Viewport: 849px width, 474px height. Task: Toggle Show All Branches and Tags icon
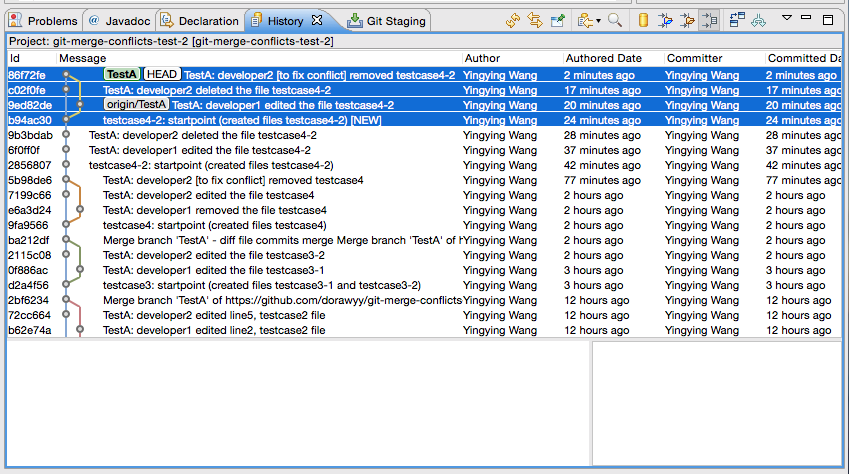759,21
